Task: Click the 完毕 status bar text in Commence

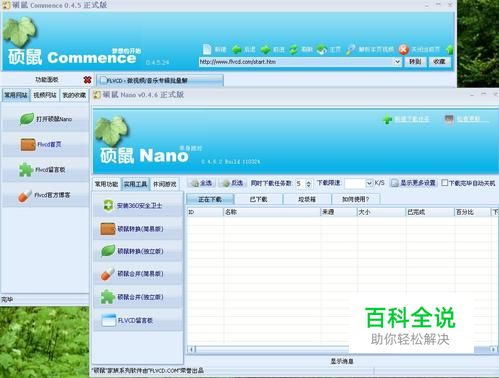Action: click(7, 300)
